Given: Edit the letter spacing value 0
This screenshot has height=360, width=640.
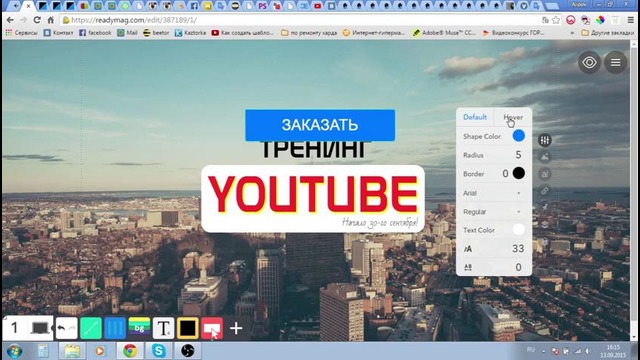Looking at the screenshot, I should (518, 267).
